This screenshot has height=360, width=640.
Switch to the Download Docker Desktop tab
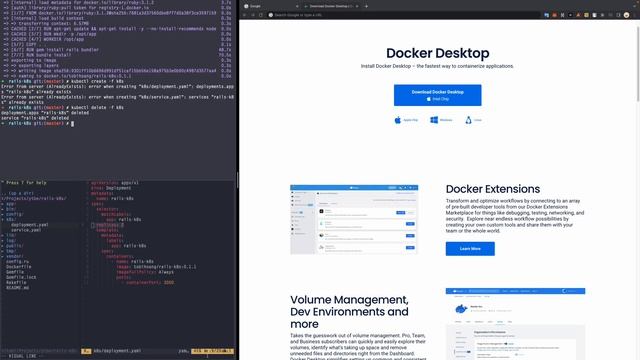[x=331, y=6]
